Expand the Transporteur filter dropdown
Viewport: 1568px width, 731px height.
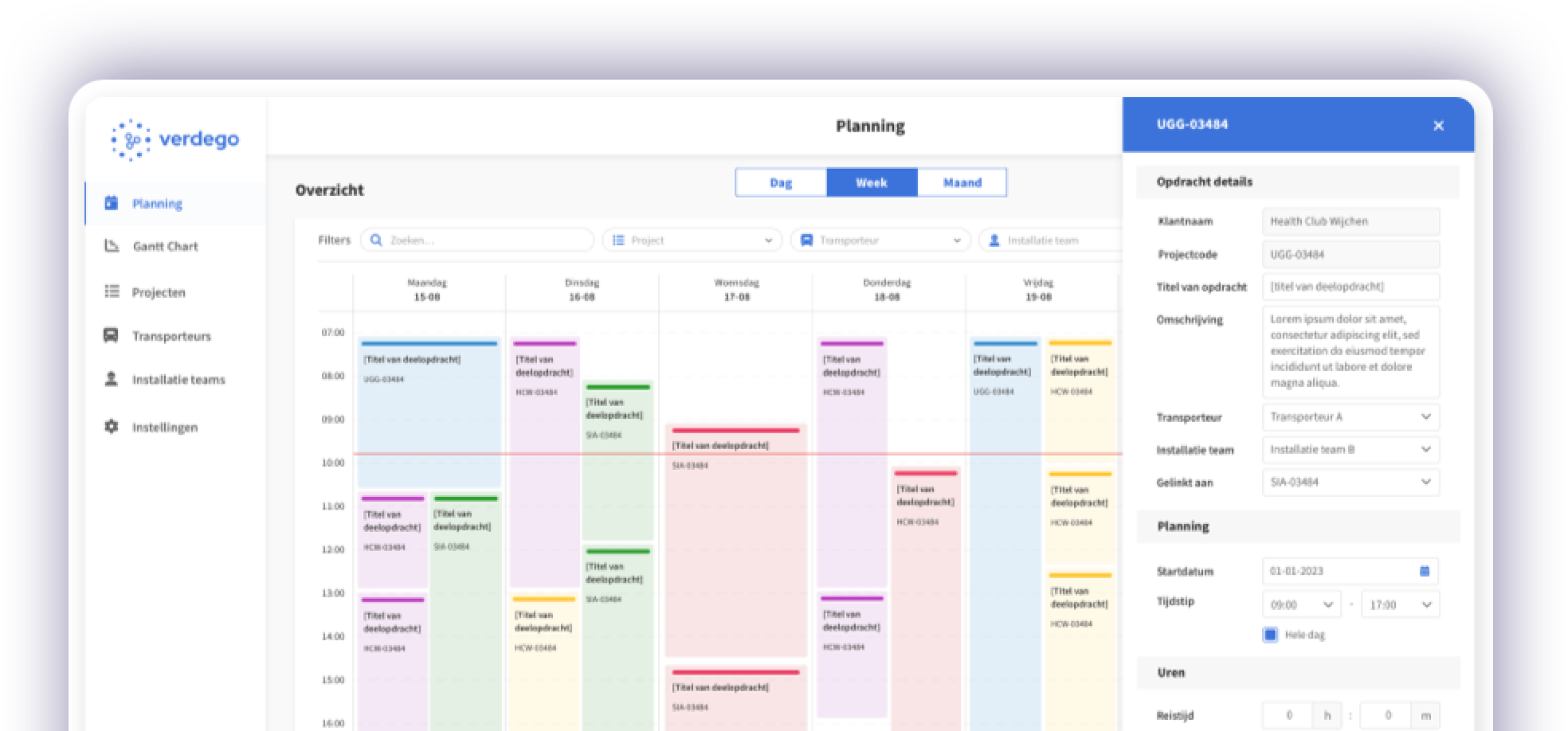(880, 240)
